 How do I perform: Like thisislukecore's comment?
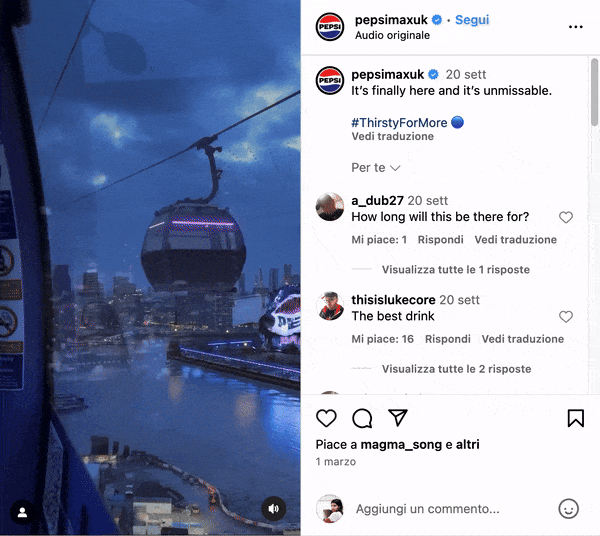click(x=566, y=316)
